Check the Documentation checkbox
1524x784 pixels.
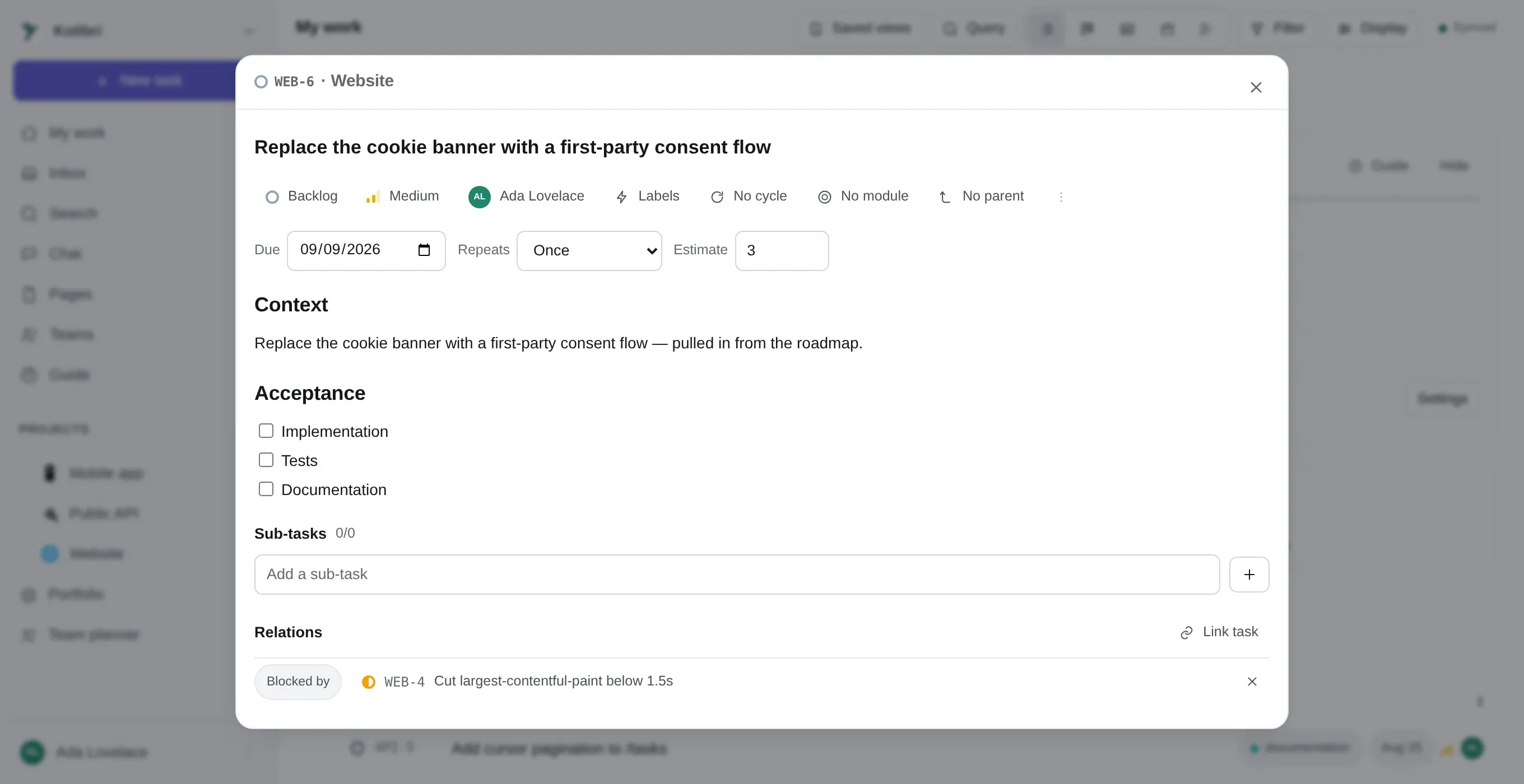coord(266,489)
